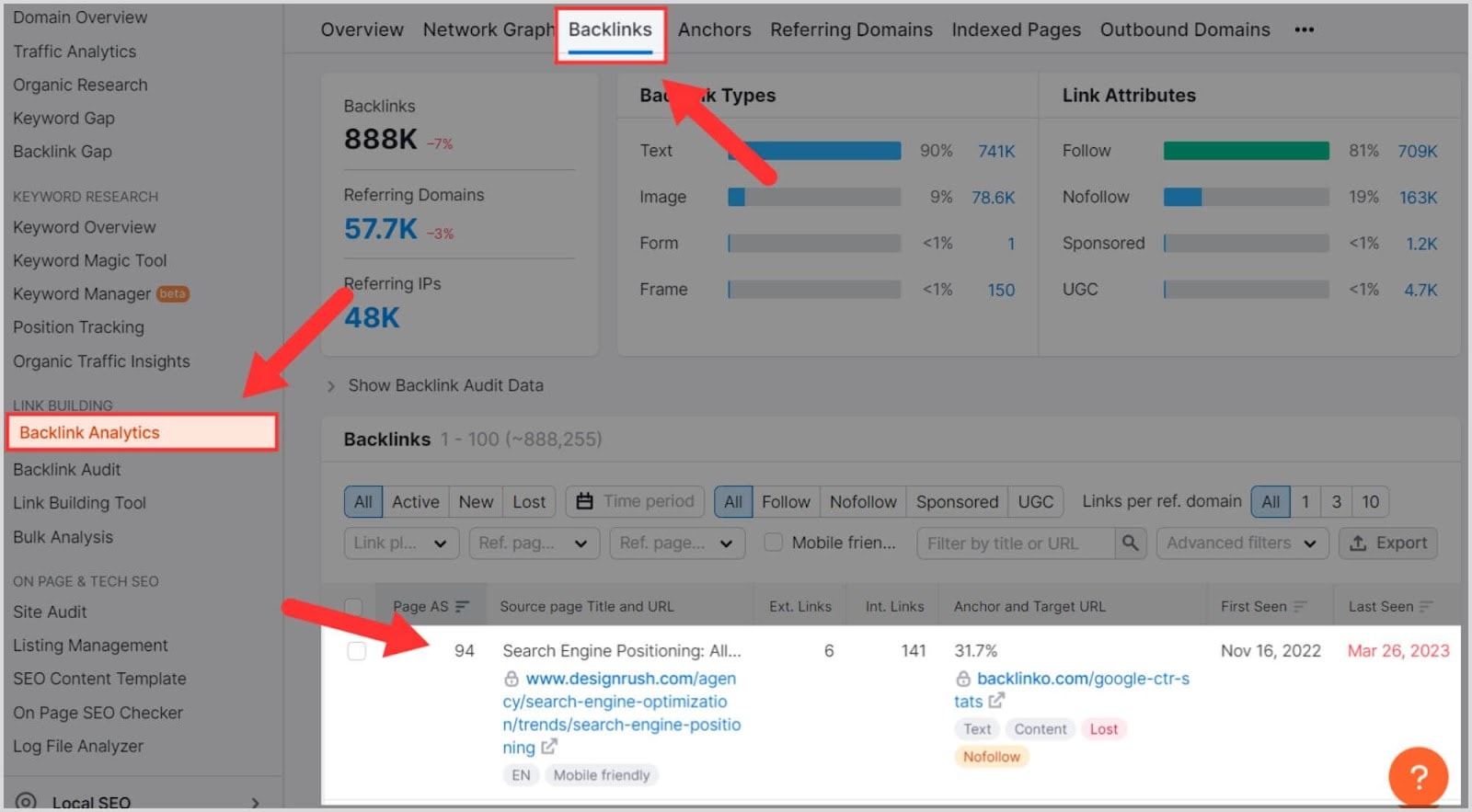Sort by Last Seen column icon
Image resolution: width=1472 pixels, height=812 pixels.
click(x=1426, y=606)
